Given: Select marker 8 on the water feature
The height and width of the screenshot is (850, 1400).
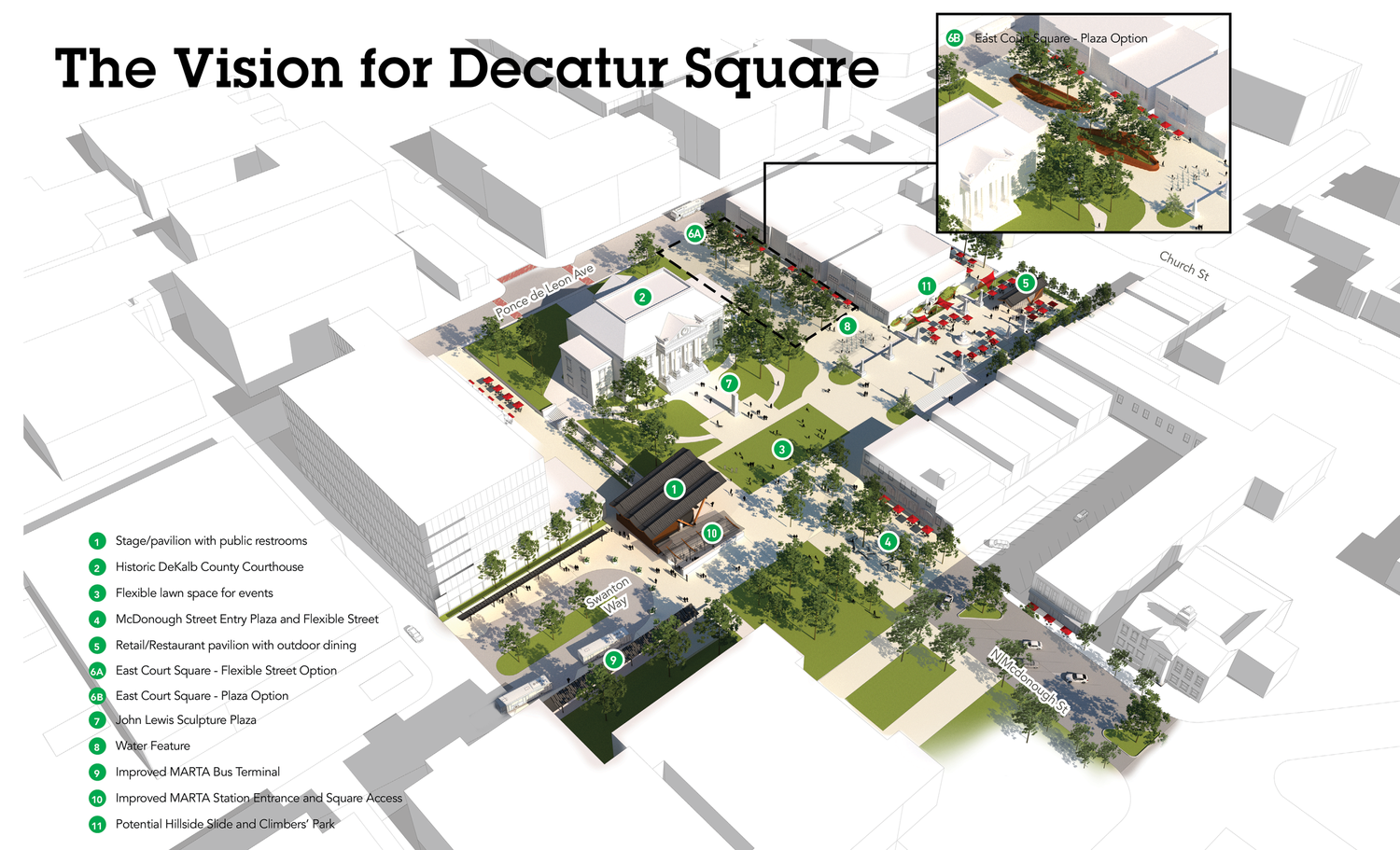Looking at the screenshot, I should pos(847,327).
